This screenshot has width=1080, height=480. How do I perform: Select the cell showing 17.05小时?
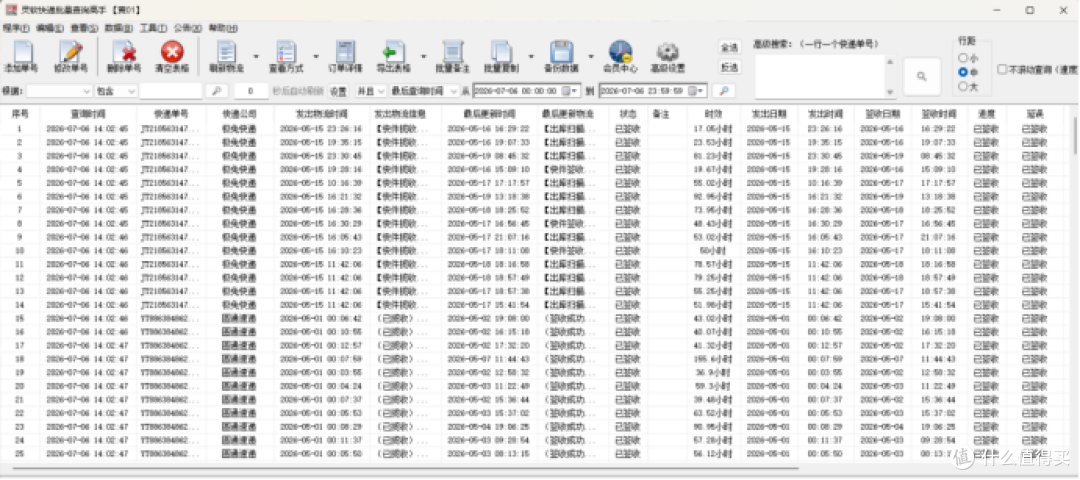coord(714,129)
